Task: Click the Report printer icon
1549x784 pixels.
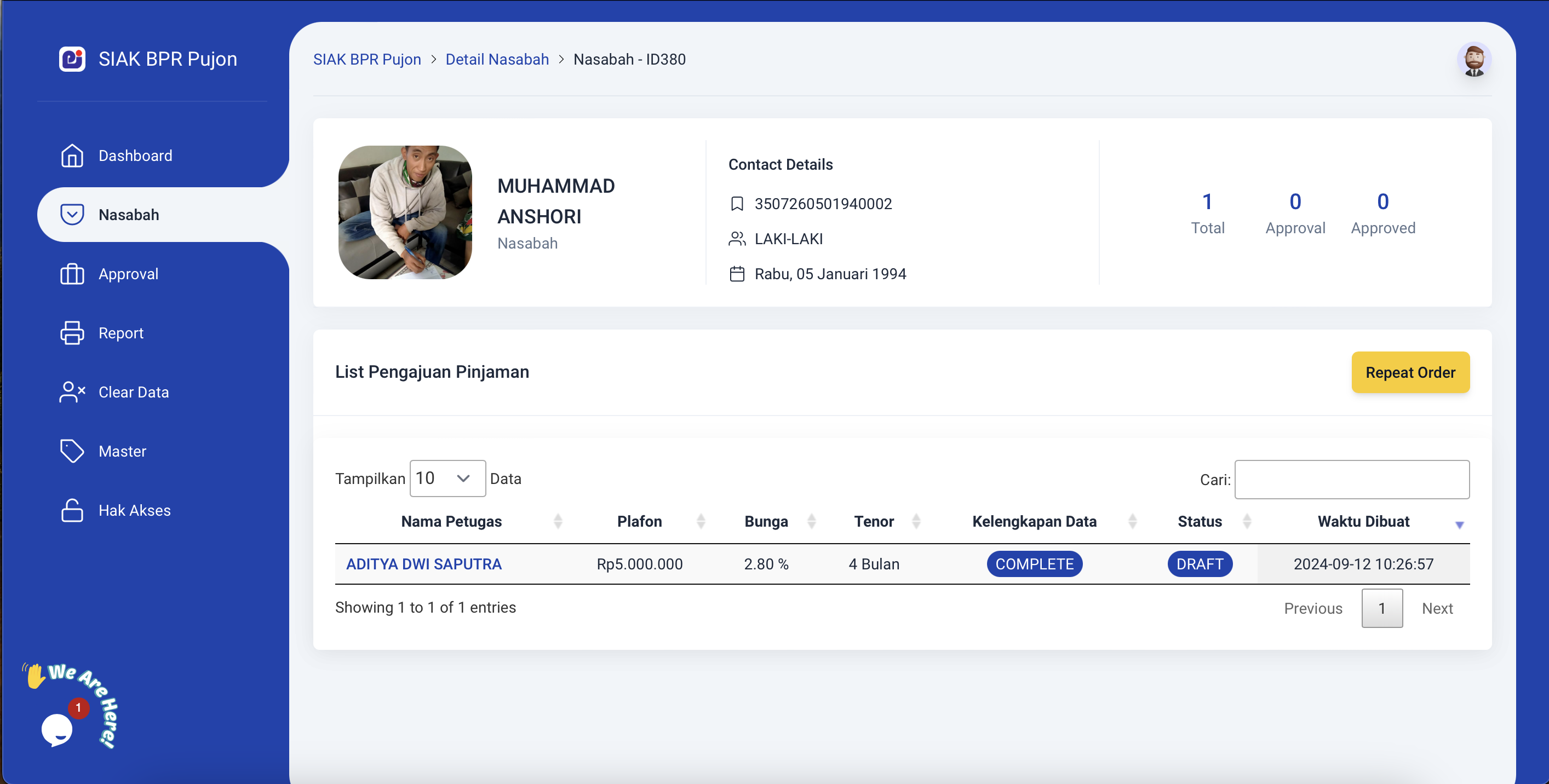Action: [x=72, y=333]
